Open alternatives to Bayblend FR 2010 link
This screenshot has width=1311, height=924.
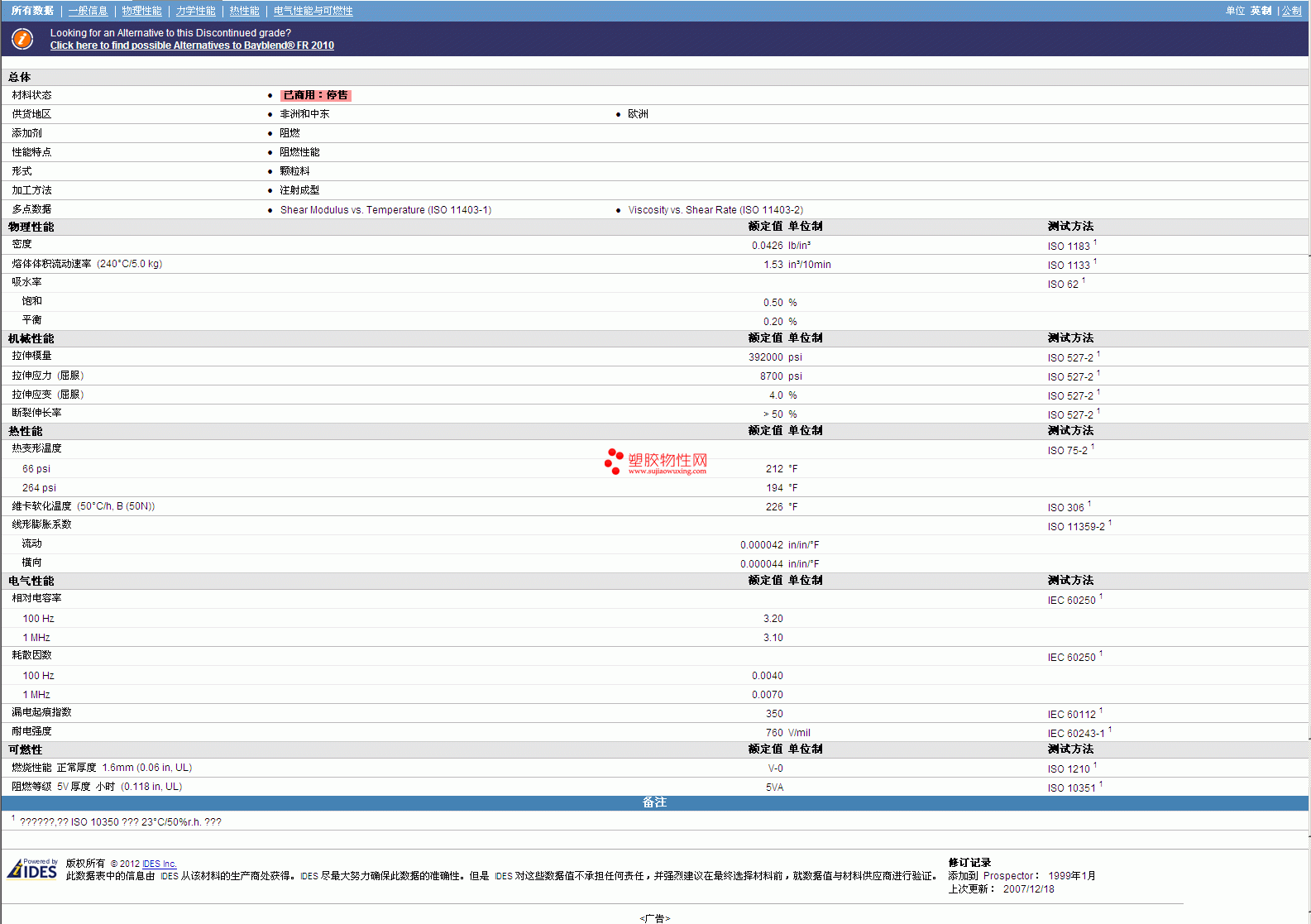coord(192,45)
